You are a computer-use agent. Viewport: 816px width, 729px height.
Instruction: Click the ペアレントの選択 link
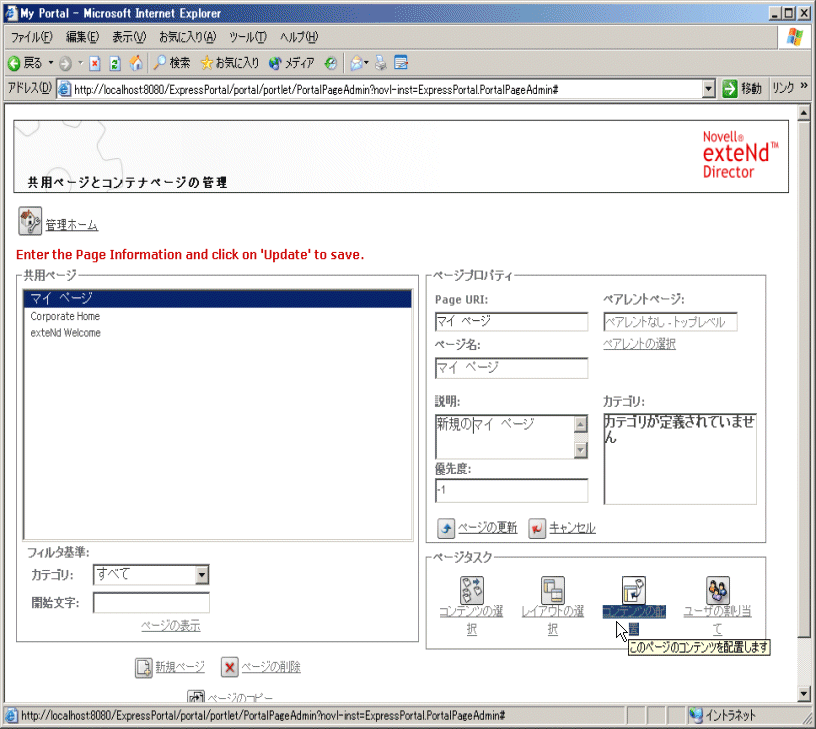tap(639, 344)
